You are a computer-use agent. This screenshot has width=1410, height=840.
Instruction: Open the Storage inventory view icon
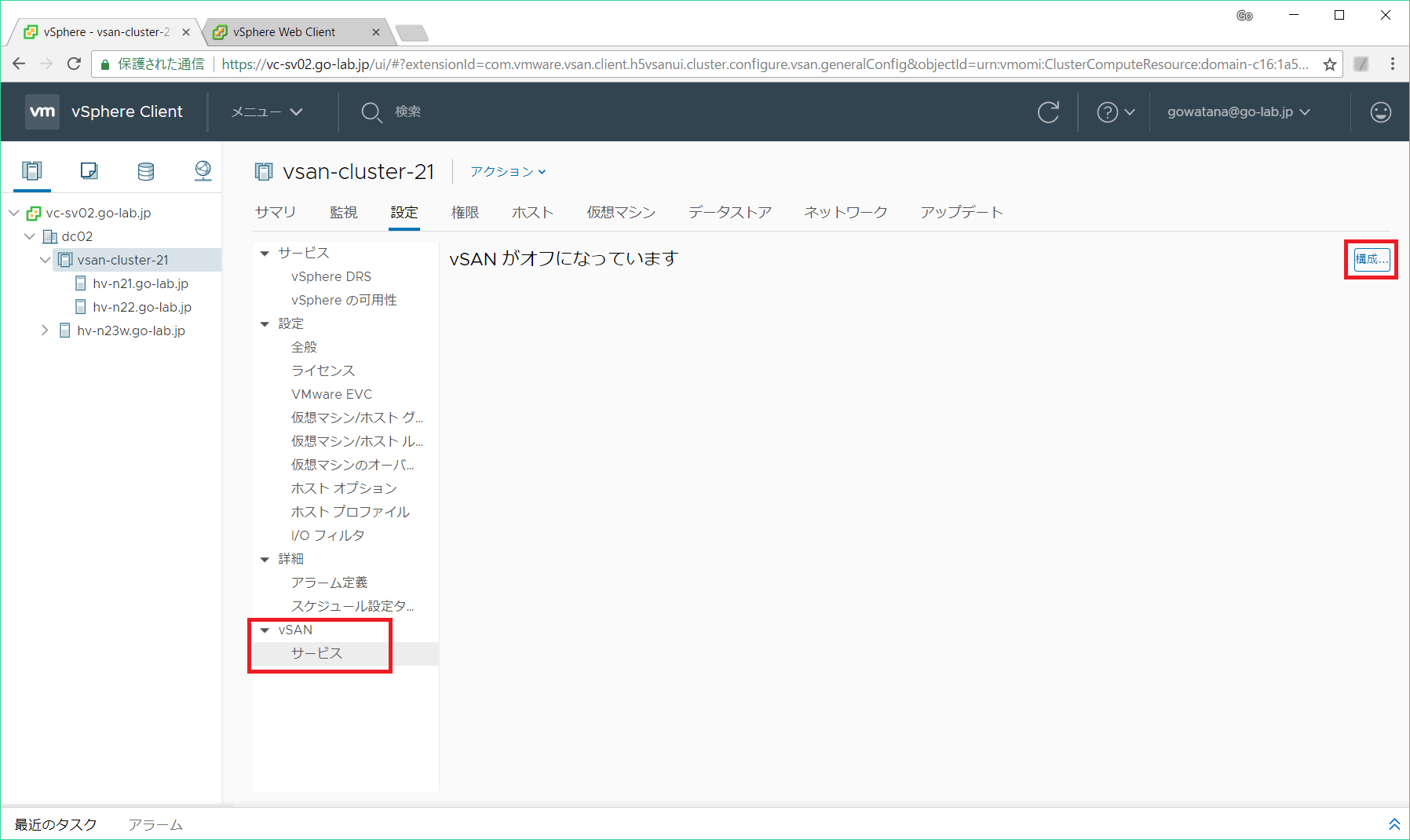[x=146, y=171]
